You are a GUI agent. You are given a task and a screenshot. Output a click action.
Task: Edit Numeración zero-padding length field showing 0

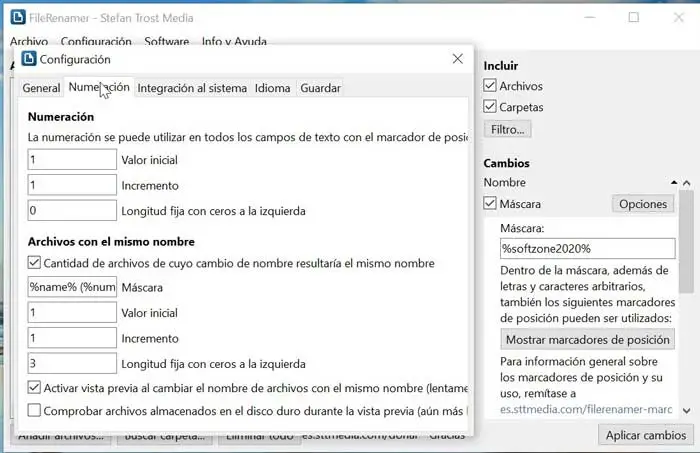point(72,210)
